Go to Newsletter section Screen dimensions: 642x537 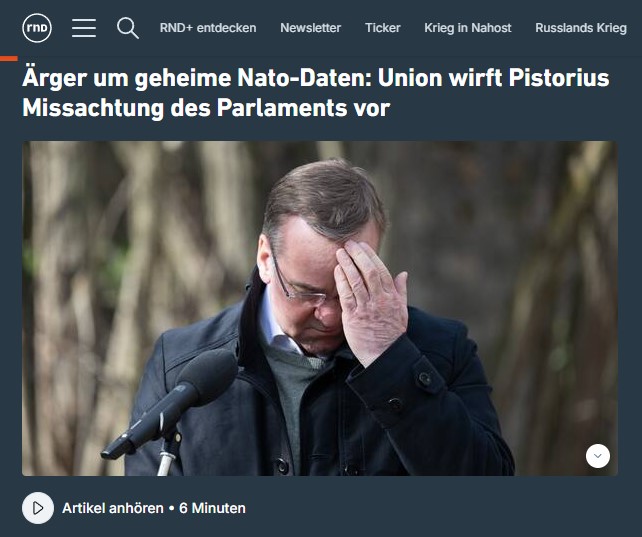pyautogui.click(x=310, y=28)
